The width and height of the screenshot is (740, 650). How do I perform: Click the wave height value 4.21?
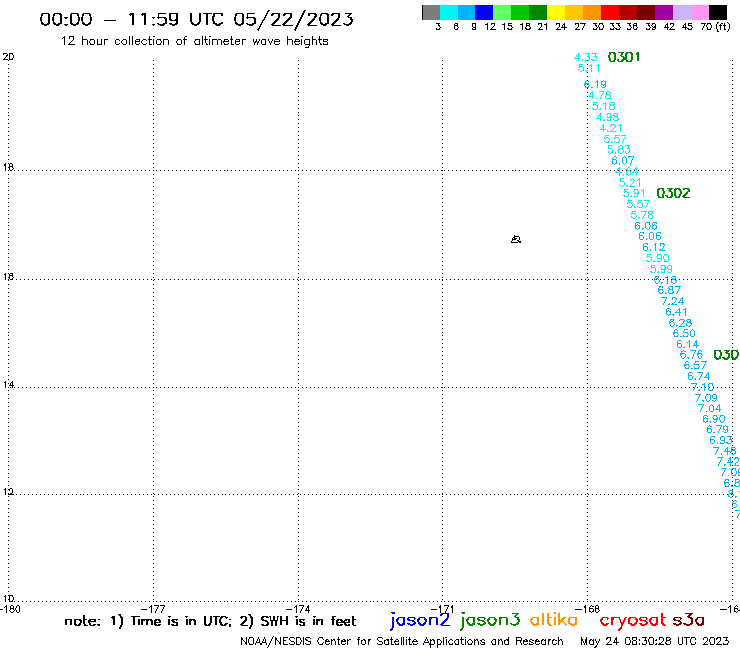coord(611,128)
